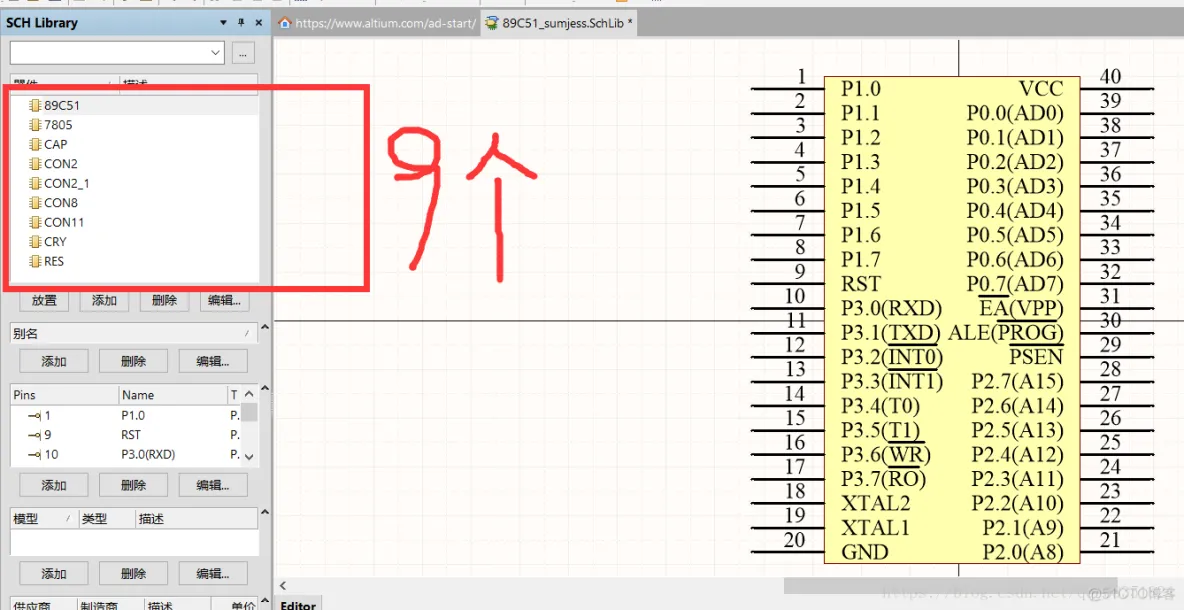
Task: Click the CON2_1 component icon
Action: [35, 183]
